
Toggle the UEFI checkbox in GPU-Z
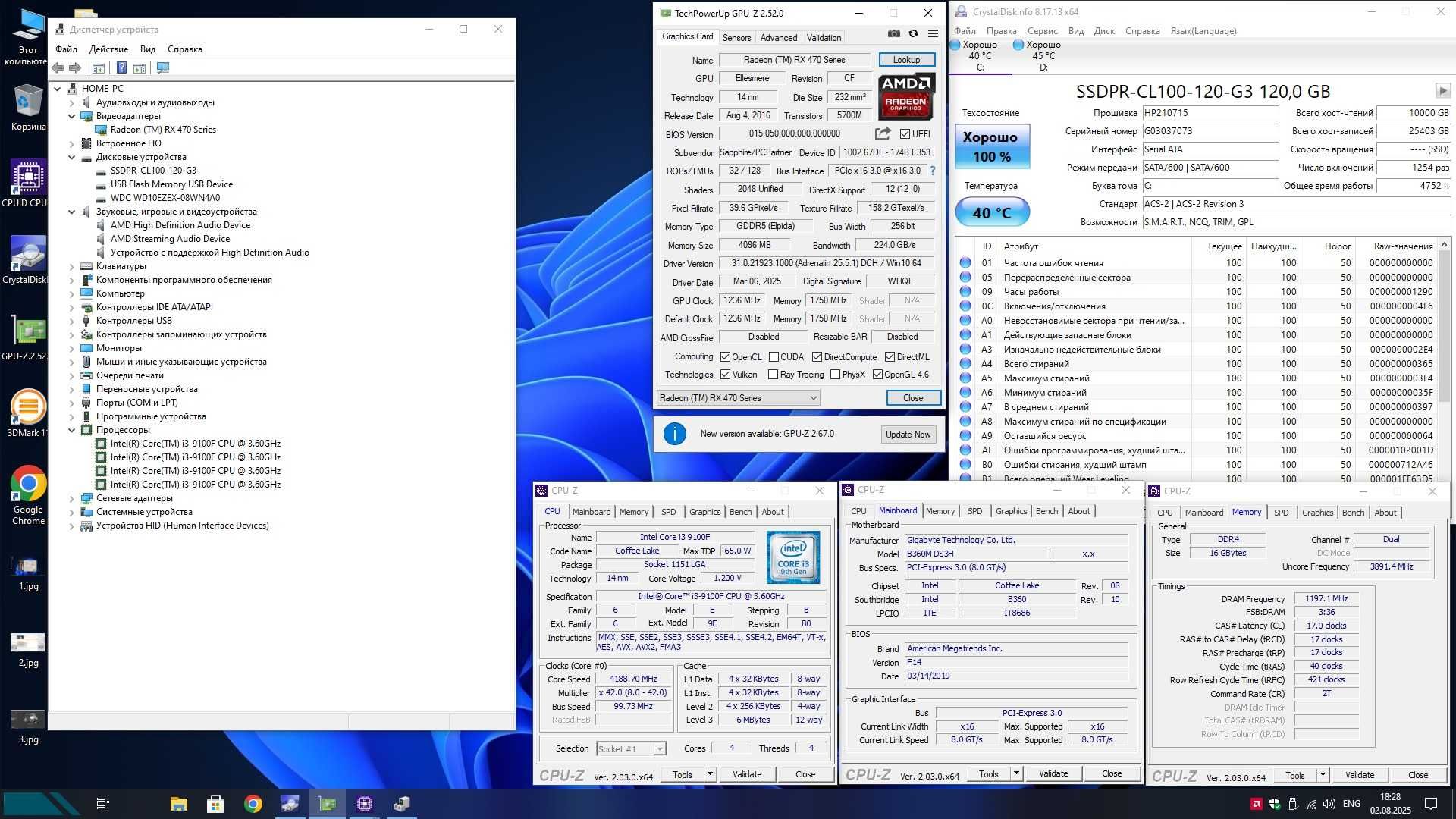905,134
